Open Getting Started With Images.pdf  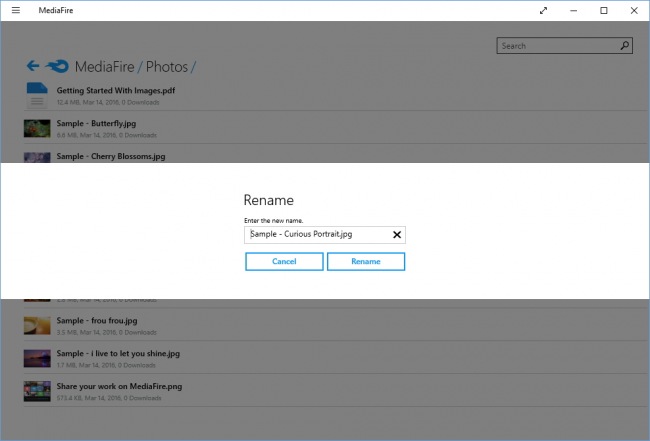click(116, 90)
